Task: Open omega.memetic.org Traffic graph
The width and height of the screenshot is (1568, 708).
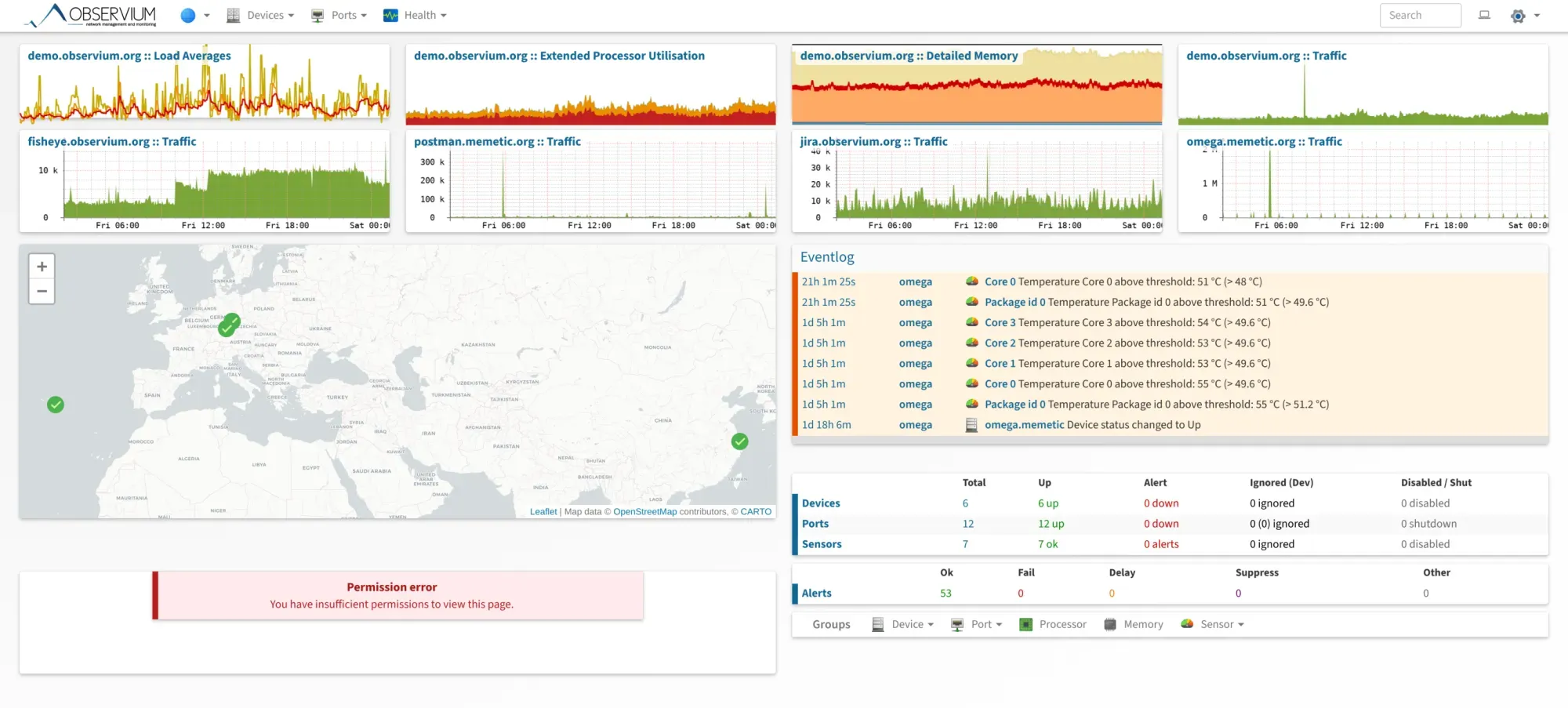Action: (x=1363, y=181)
